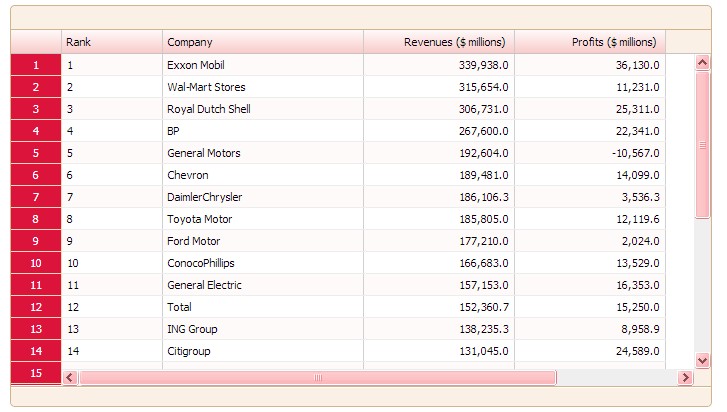Select row header number 1

coord(36,65)
